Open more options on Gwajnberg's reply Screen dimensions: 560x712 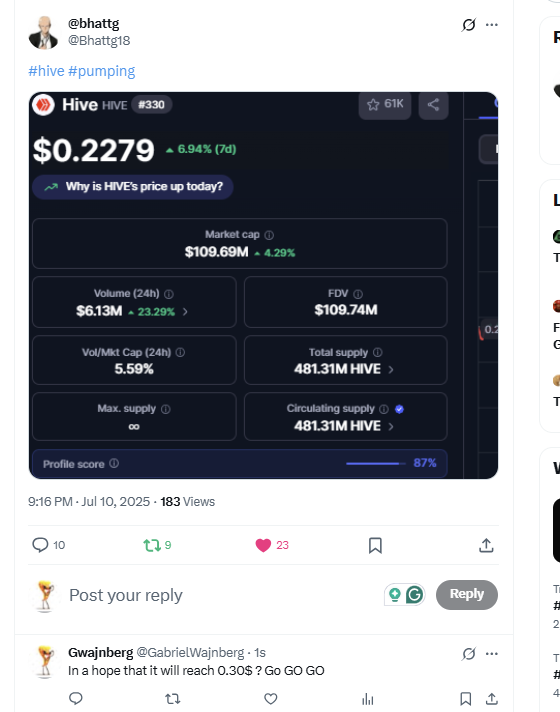pos(492,654)
